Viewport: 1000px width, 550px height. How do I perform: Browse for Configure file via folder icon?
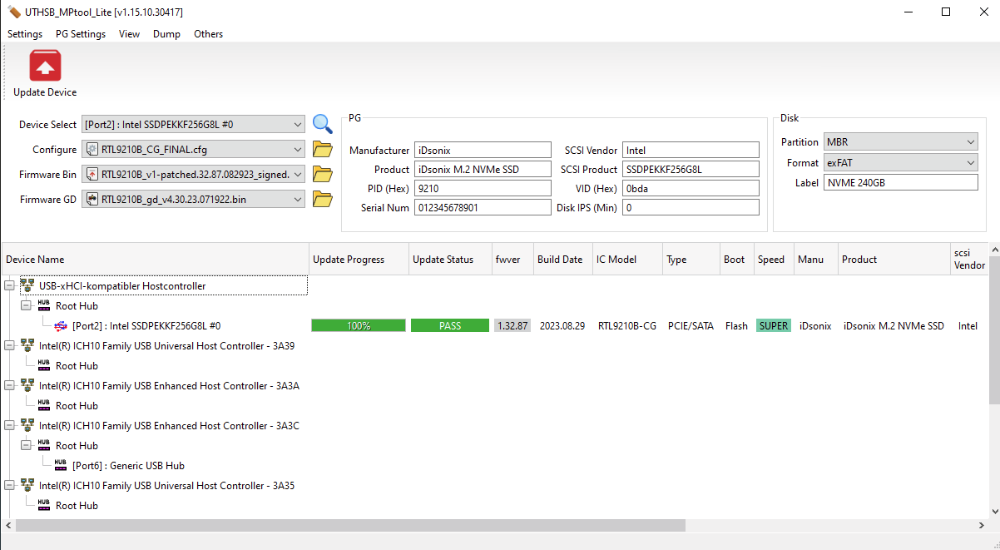322,150
